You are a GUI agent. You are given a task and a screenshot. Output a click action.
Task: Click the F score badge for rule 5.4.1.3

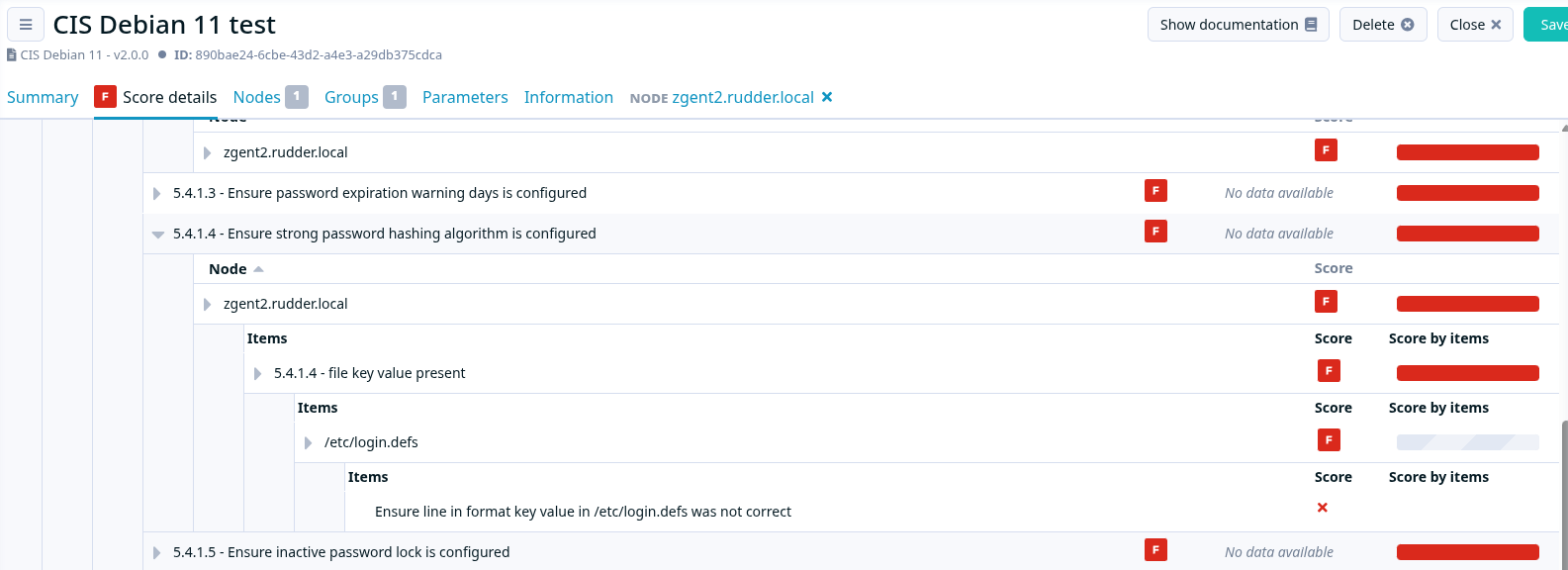1155,191
